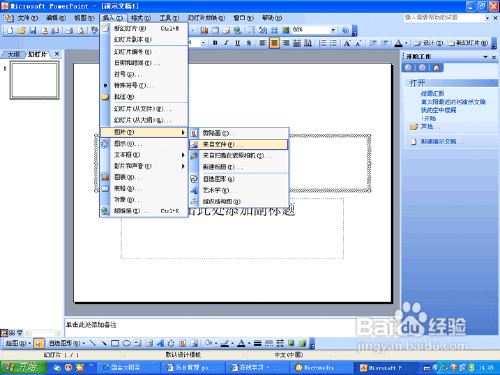Viewport: 500px width, 375px height.
Task: Click the New blank presentation icon
Action: click(10, 31)
